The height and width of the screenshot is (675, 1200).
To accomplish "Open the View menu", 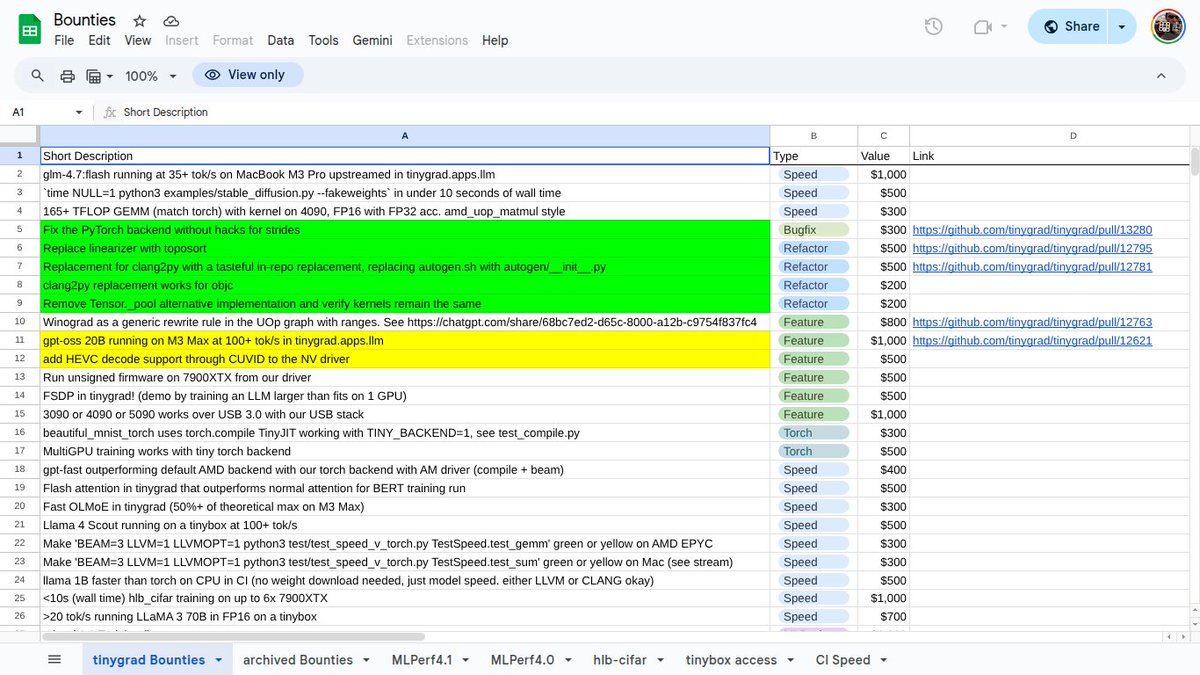I will pyautogui.click(x=138, y=40).
